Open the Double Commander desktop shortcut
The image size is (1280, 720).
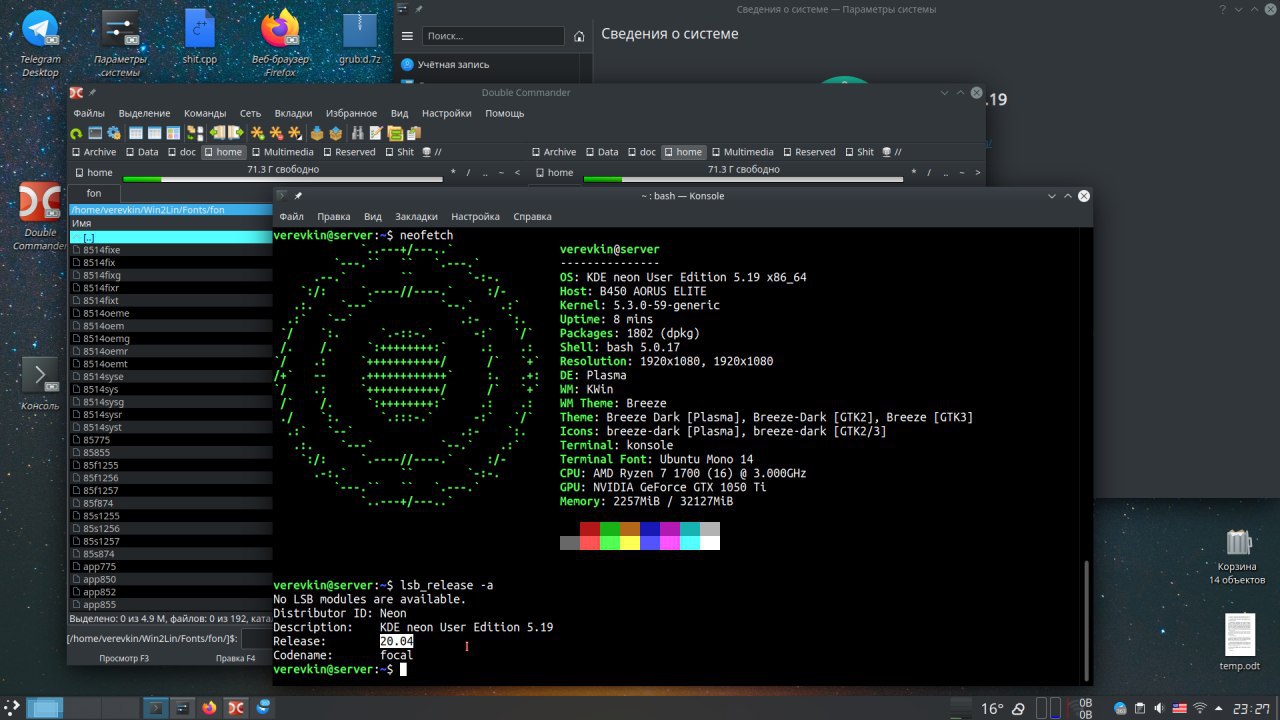click(40, 218)
